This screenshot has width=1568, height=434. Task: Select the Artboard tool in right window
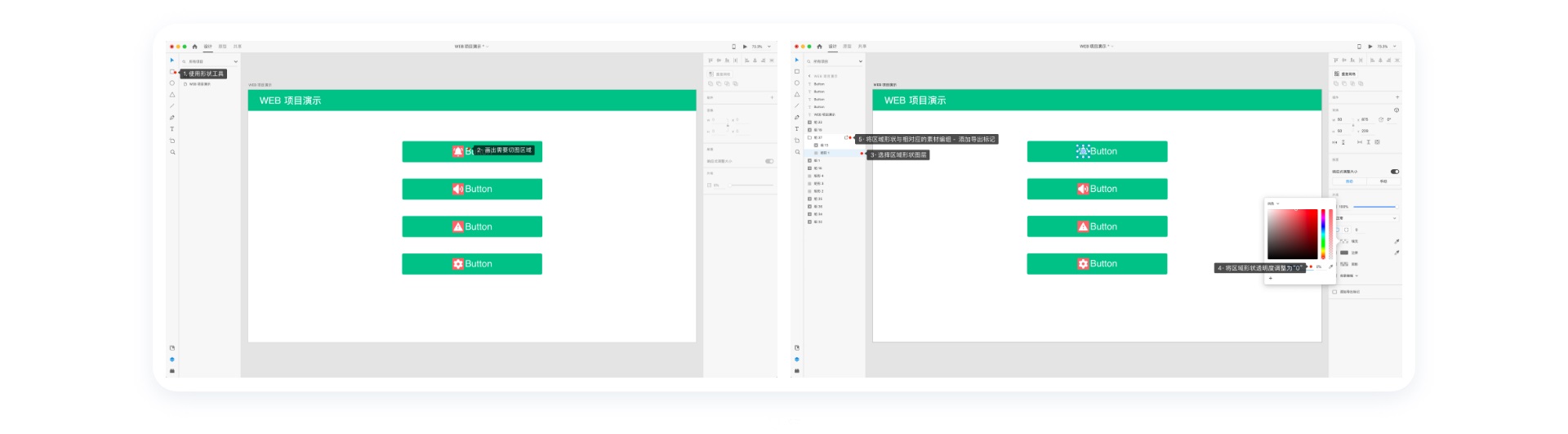(797, 141)
